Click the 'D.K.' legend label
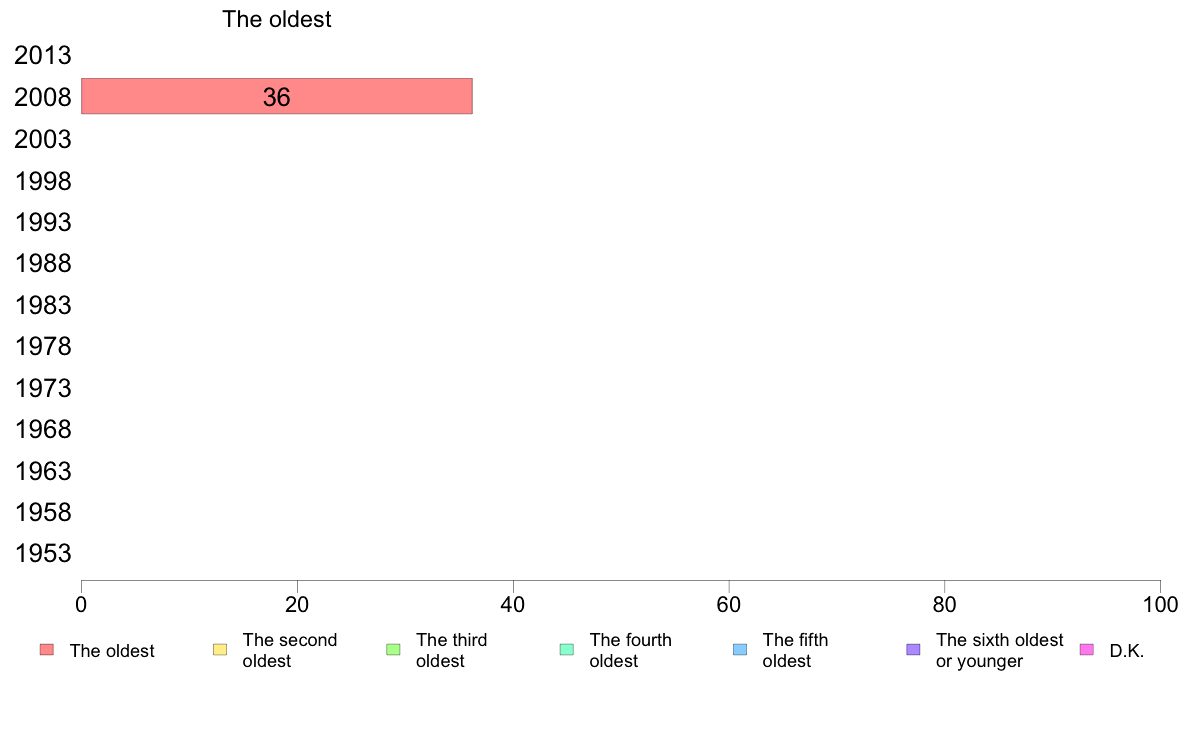Image resolution: width=1188 pixels, height=736 pixels. coord(1127,651)
